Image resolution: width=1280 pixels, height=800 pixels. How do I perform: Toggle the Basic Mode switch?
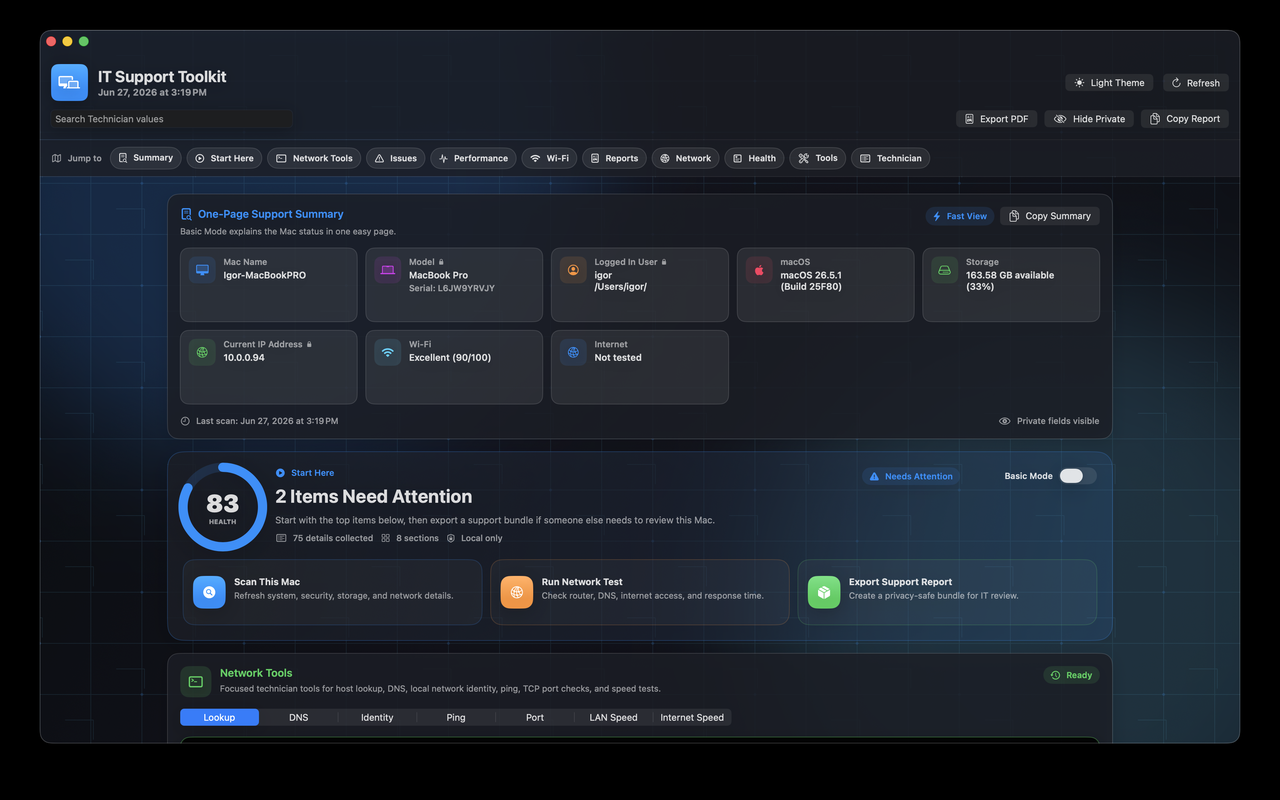(1078, 476)
